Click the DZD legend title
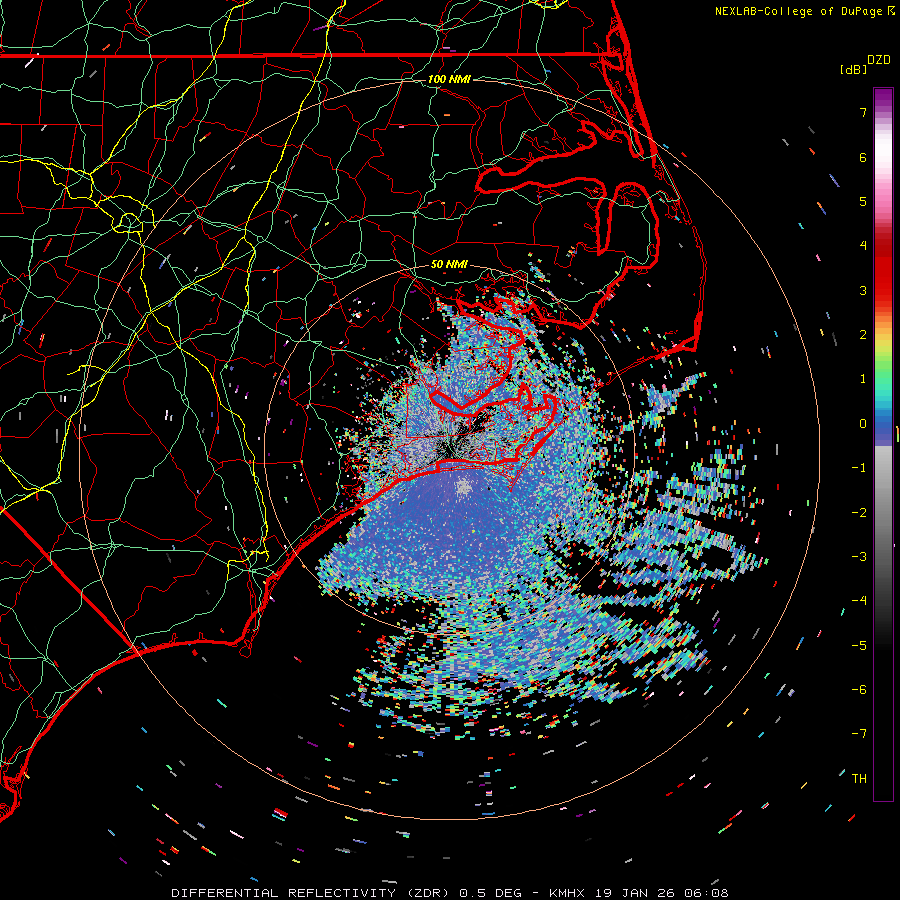 pos(879,60)
